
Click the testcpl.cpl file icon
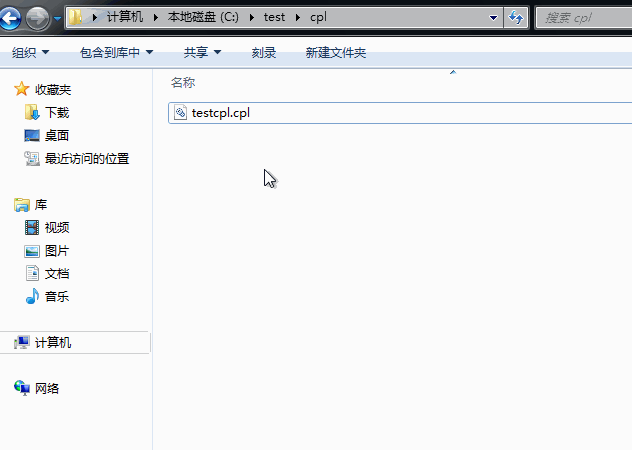[180, 112]
